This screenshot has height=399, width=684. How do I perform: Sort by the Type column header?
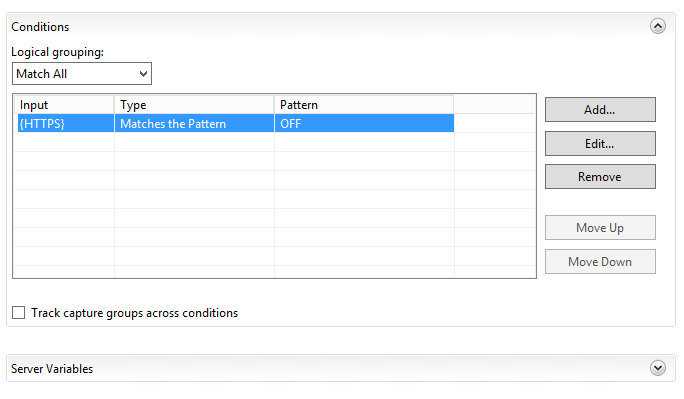[194, 105]
